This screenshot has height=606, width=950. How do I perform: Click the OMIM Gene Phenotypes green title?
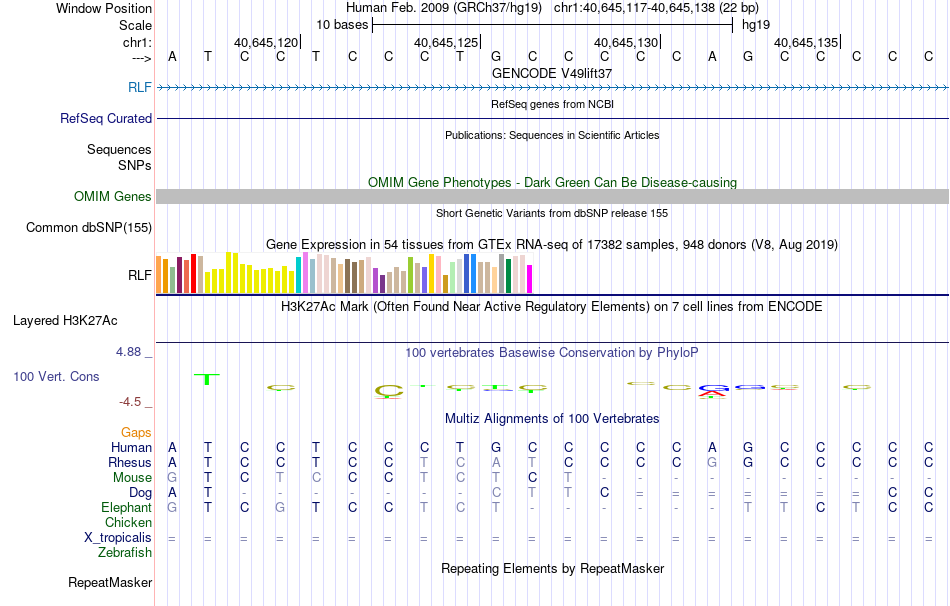(552, 182)
